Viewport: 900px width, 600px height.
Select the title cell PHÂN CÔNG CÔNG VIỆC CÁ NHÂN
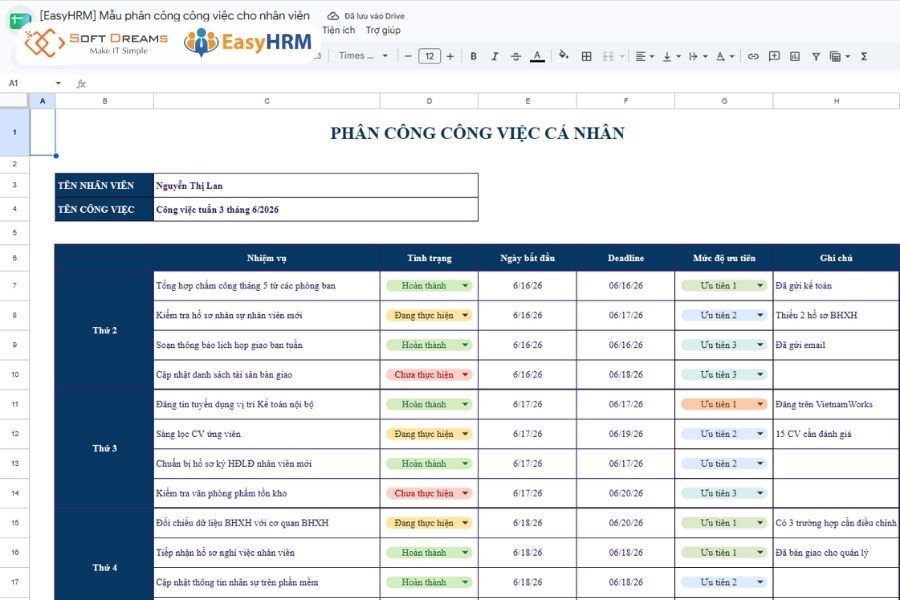coord(478,133)
